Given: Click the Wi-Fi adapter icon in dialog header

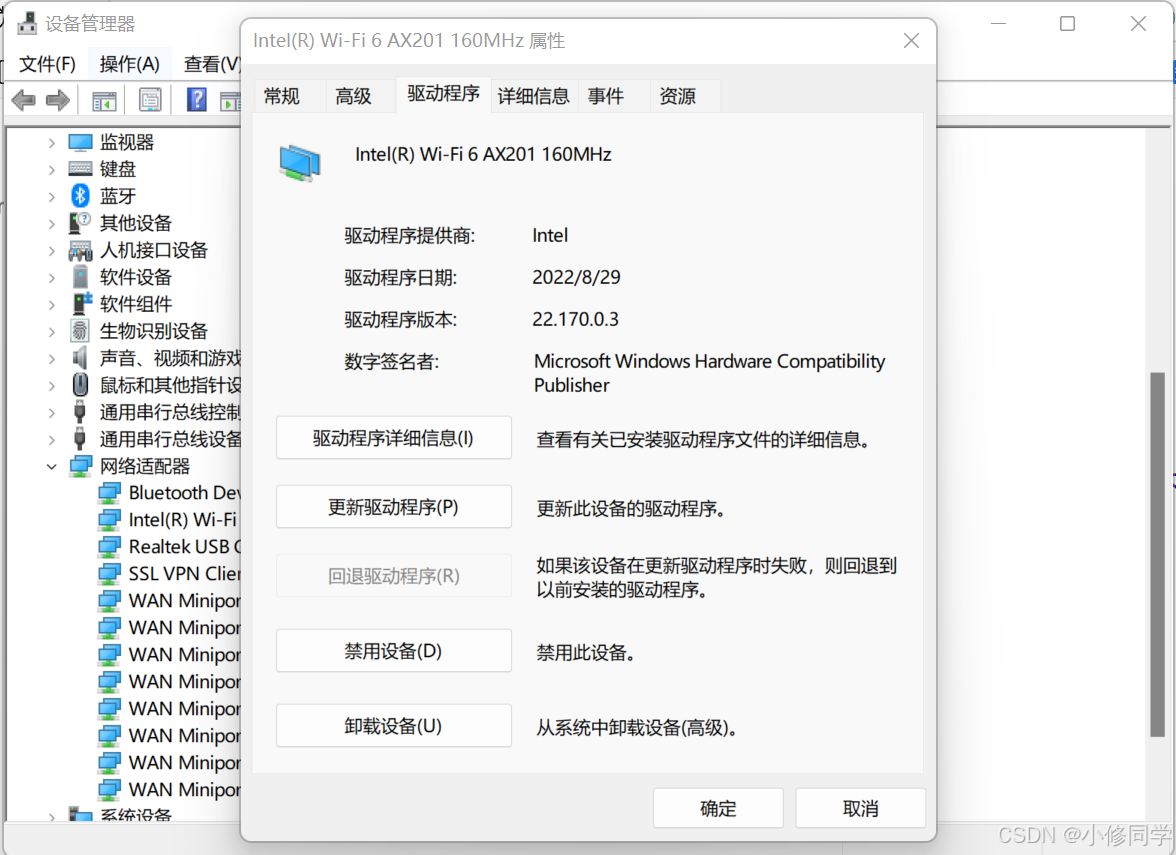Looking at the screenshot, I should point(300,164).
